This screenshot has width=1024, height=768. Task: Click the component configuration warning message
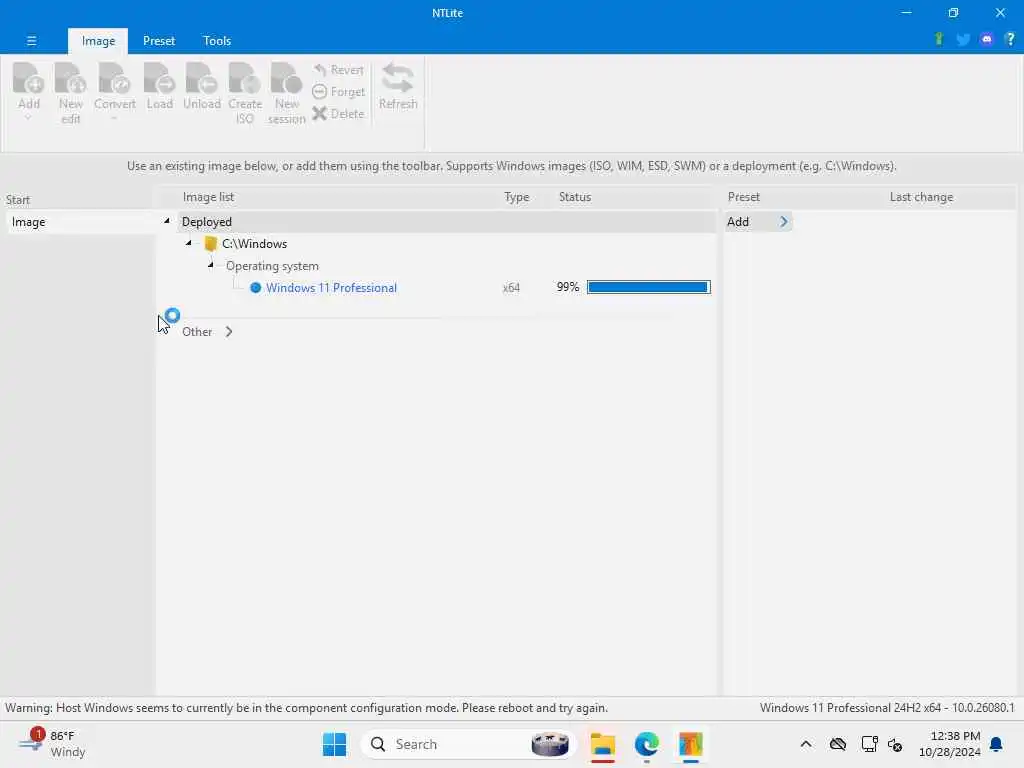[306, 708]
